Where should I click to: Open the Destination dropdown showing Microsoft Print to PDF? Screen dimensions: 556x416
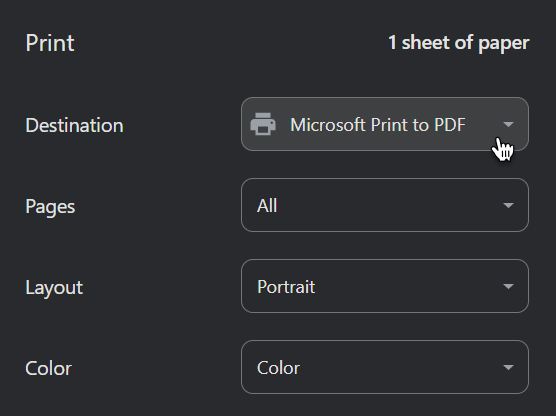[x=385, y=124]
